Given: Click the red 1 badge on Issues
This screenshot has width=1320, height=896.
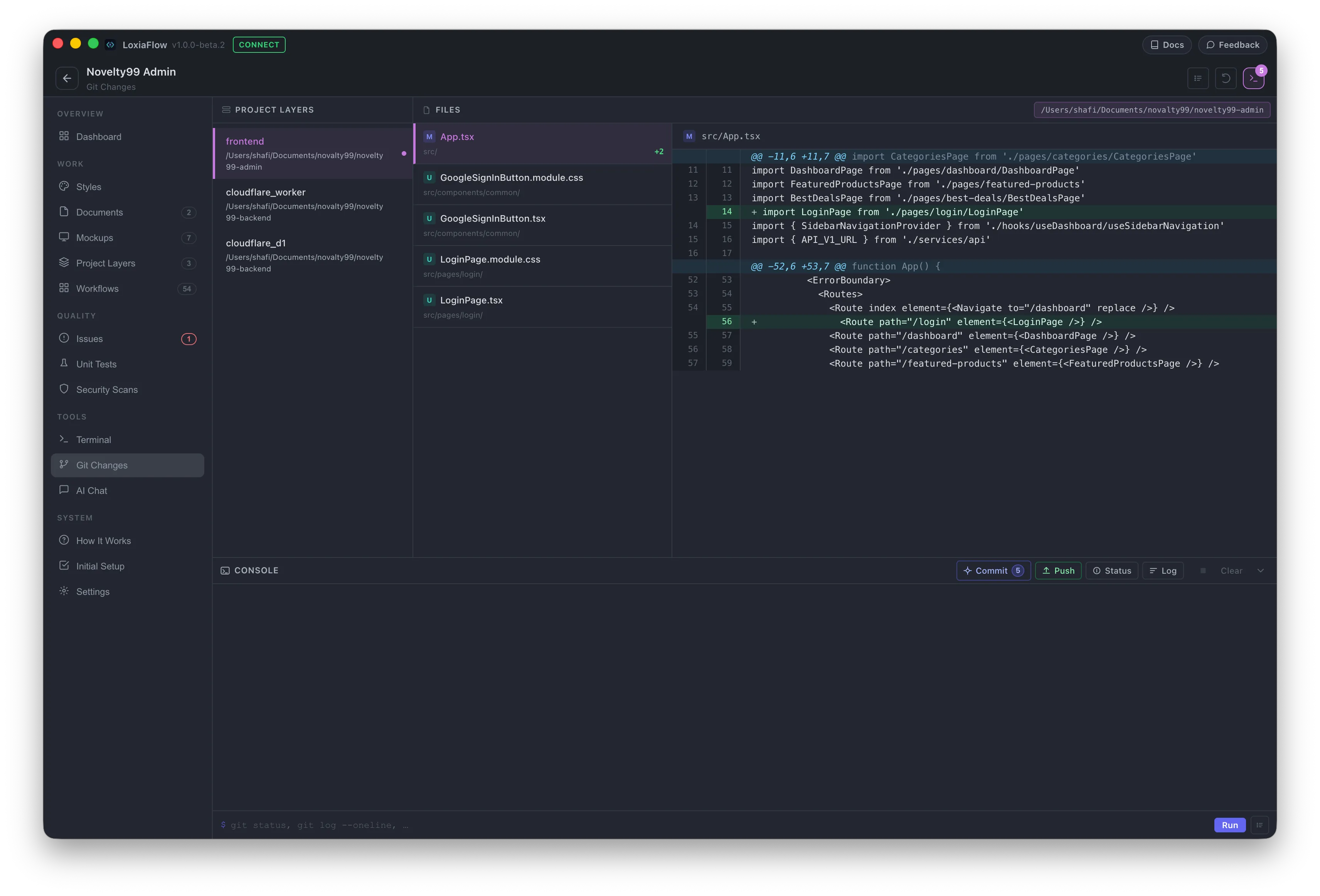Looking at the screenshot, I should click(x=189, y=339).
